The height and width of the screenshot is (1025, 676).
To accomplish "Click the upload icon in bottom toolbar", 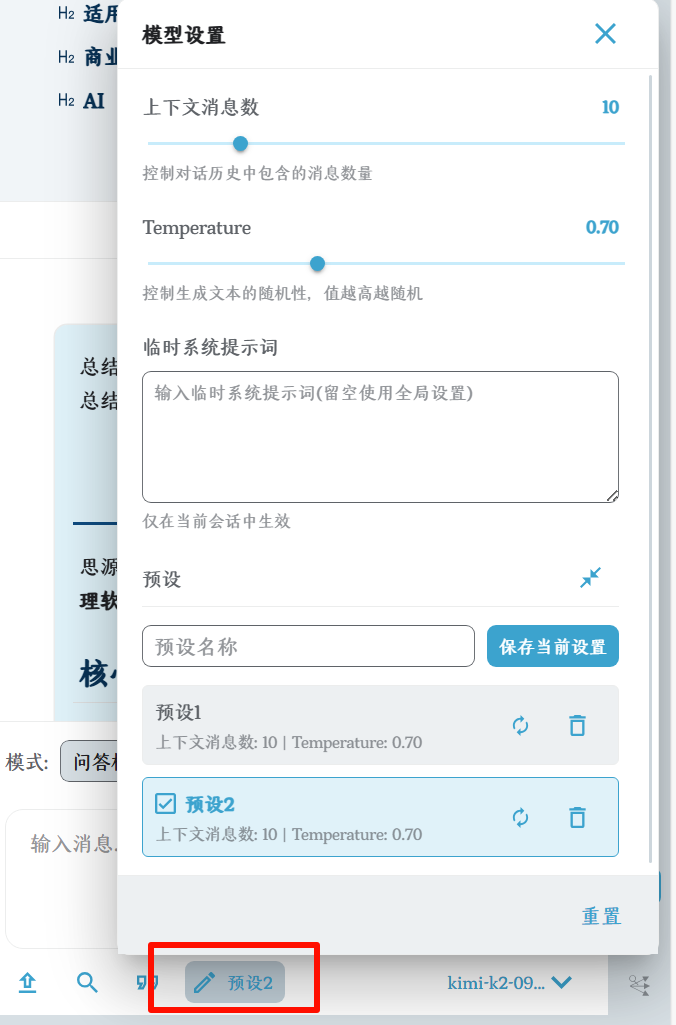I will pos(28,983).
